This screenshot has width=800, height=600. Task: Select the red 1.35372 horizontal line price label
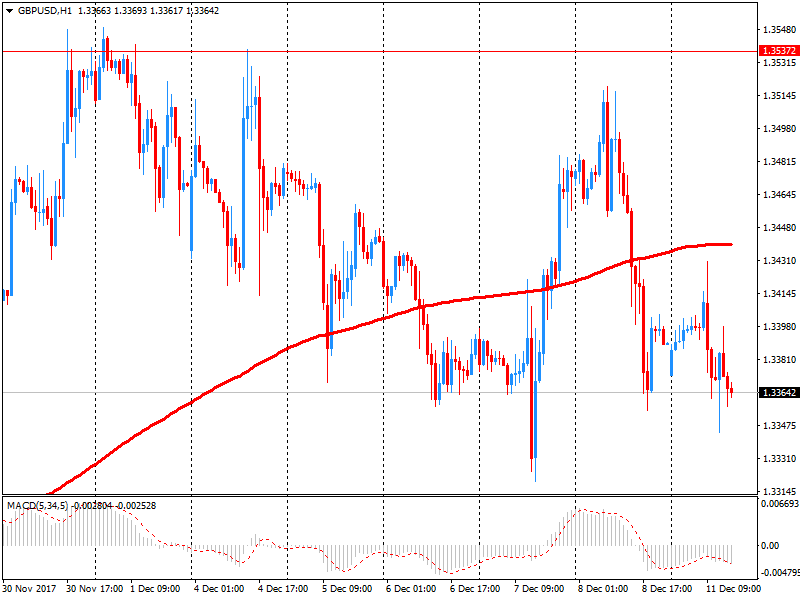[779, 51]
